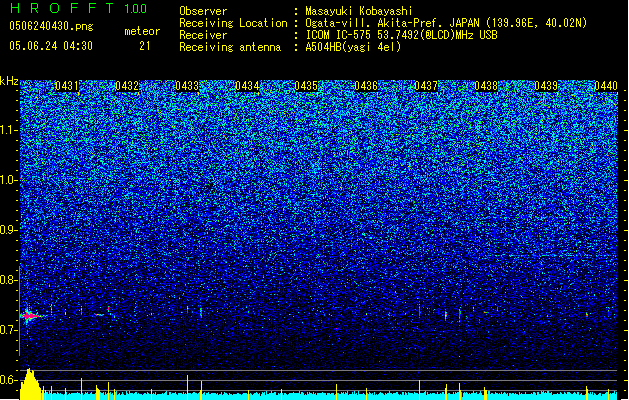
Task: Click the 0440 time marker
Action: (605, 86)
